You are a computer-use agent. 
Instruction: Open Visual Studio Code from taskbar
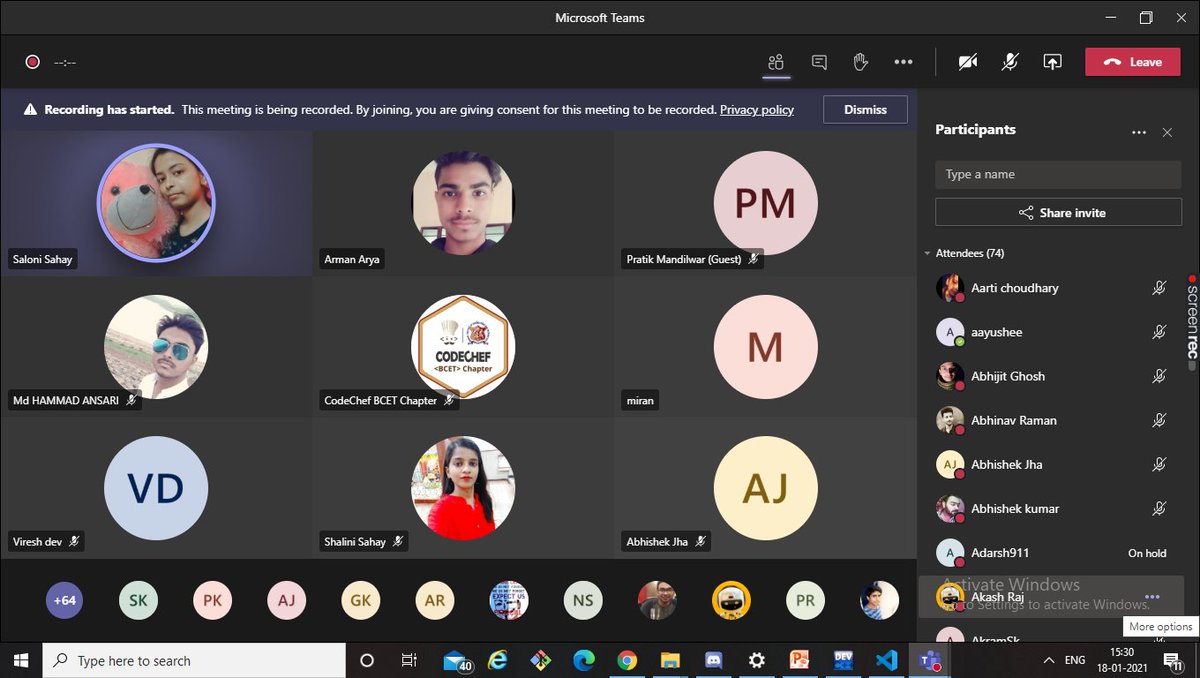885,660
